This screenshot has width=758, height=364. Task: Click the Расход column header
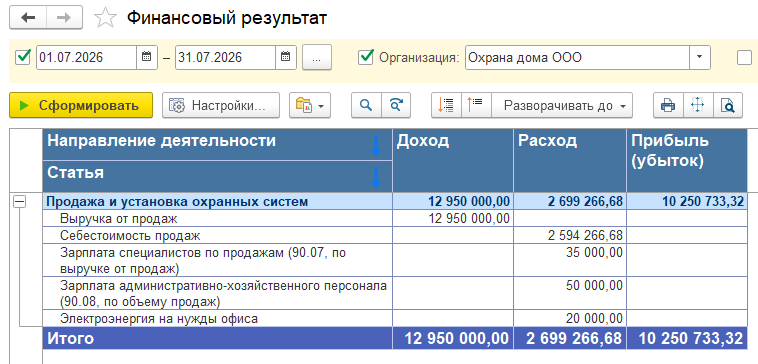[x=570, y=160]
